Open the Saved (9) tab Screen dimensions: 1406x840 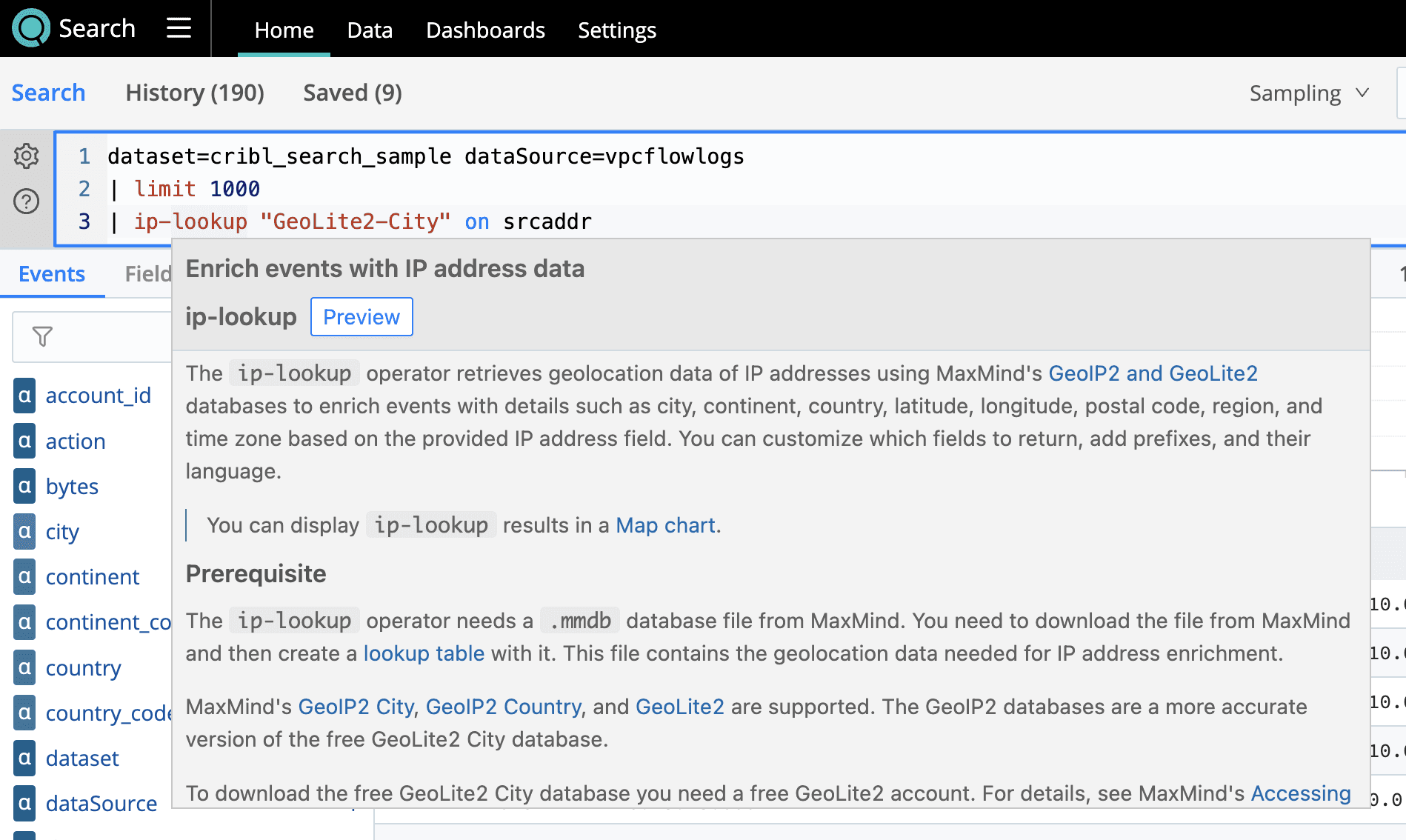(352, 93)
